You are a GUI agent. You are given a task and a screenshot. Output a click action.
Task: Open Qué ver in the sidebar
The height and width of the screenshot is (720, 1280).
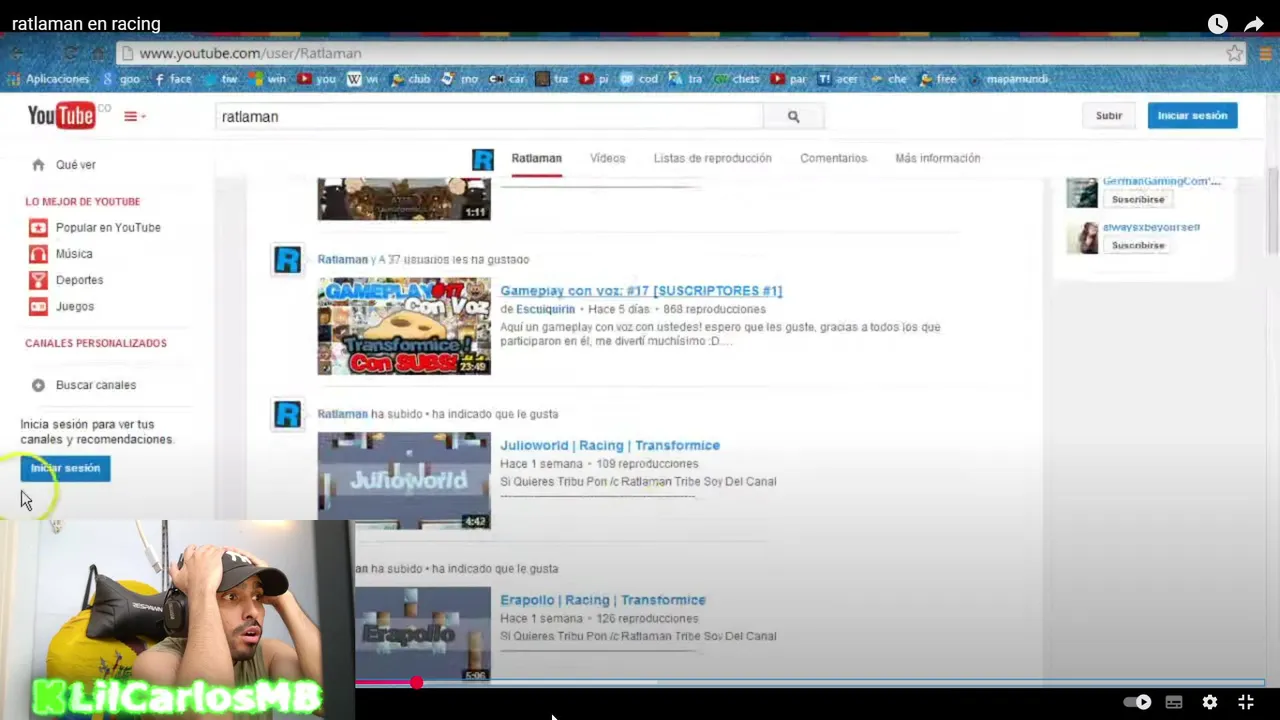click(x=76, y=165)
